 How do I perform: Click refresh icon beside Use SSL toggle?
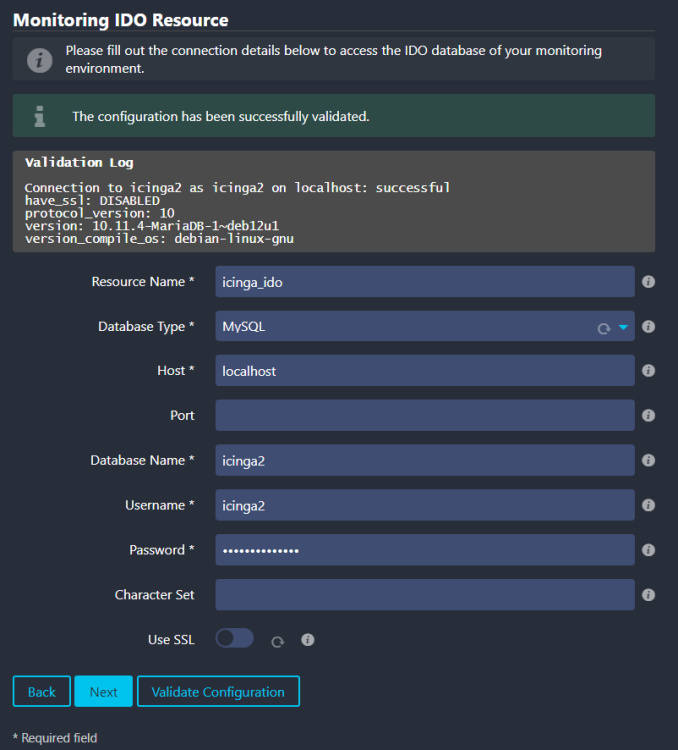click(x=278, y=641)
